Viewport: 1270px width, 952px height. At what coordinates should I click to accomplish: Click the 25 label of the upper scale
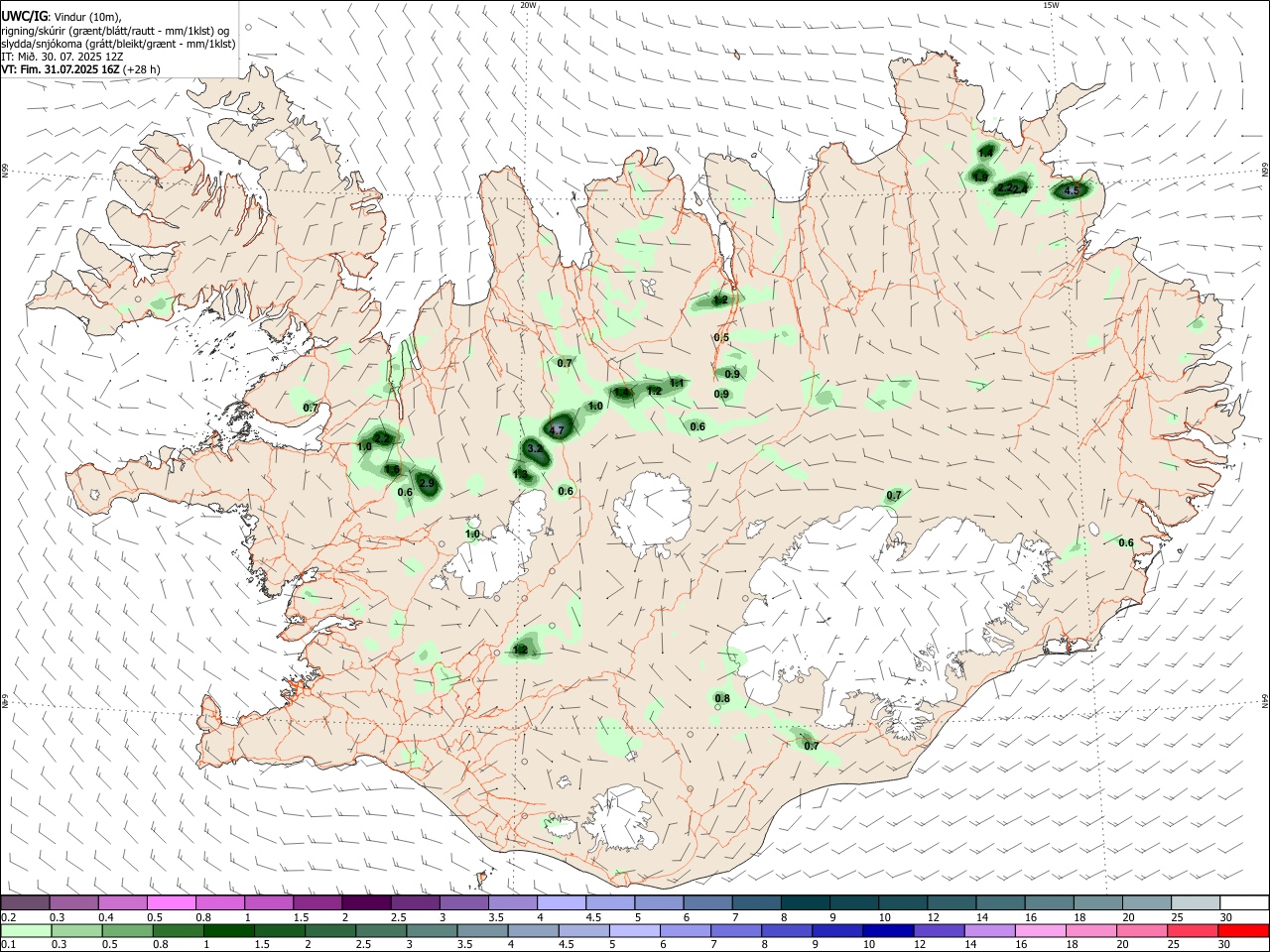pos(1177,917)
